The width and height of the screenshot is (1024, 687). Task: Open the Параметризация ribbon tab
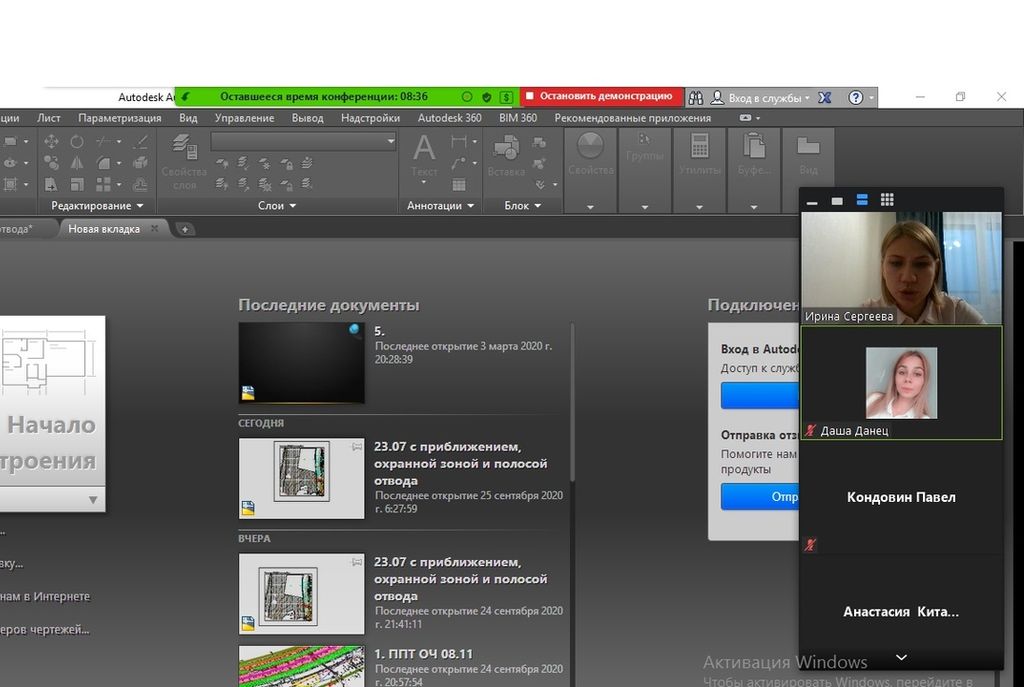120,118
